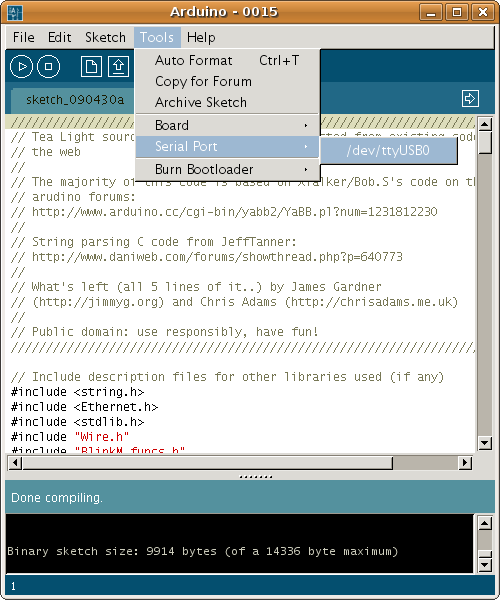The height and width of the screenshot is (600, 500).
Task: Click the Verify/Run play icon
Action: [21, 67]
